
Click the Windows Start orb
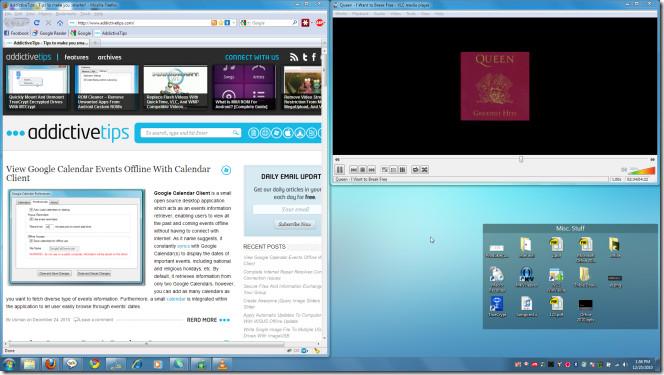[9, 364]
